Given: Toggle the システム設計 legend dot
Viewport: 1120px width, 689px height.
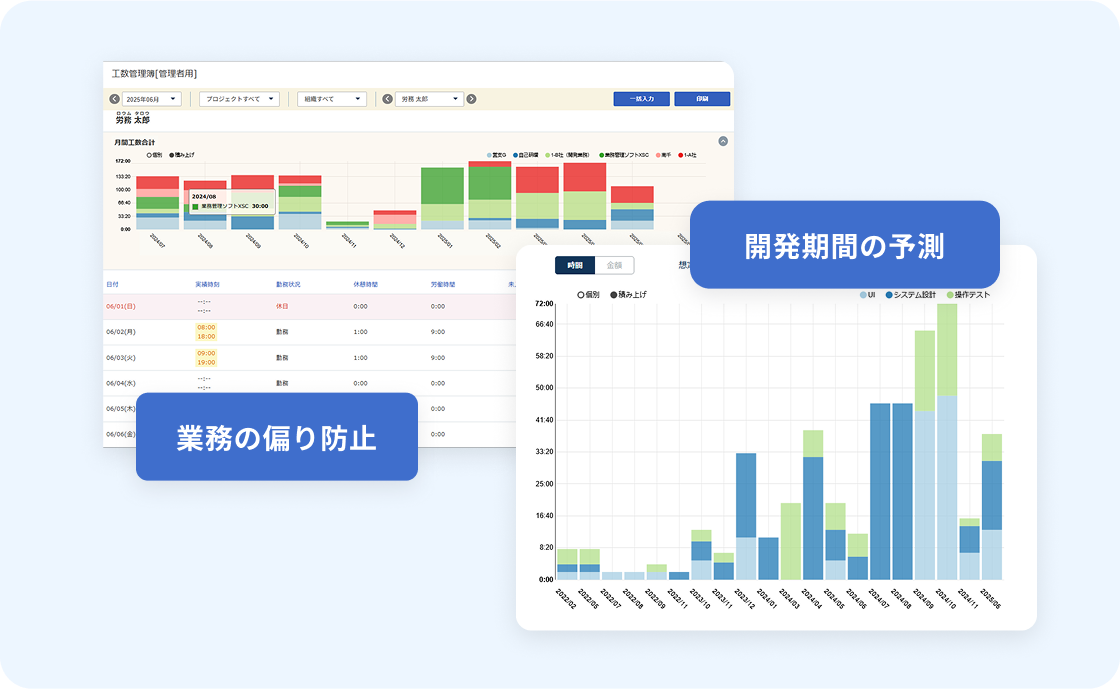Looking at the screenshot, I should coord(889,295).
